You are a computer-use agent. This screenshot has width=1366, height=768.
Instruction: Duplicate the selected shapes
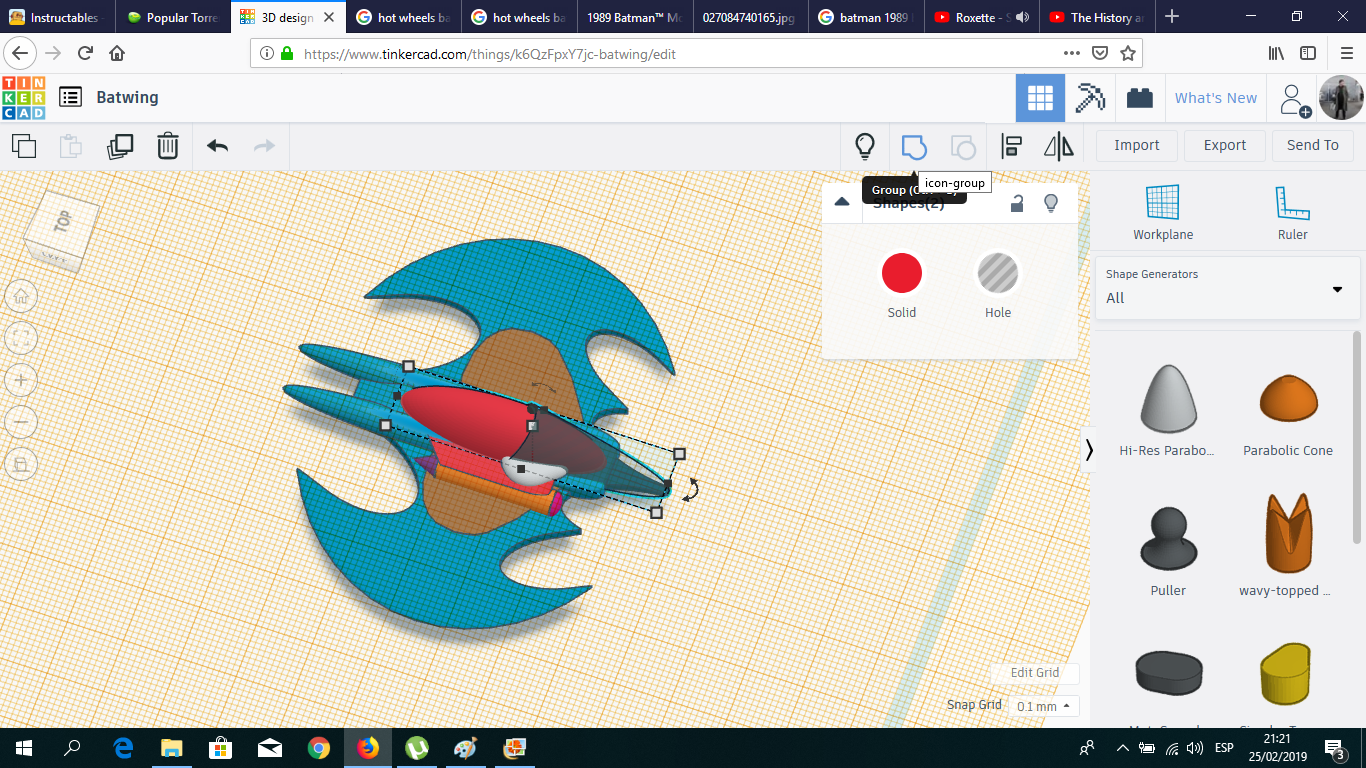(120, 146)
